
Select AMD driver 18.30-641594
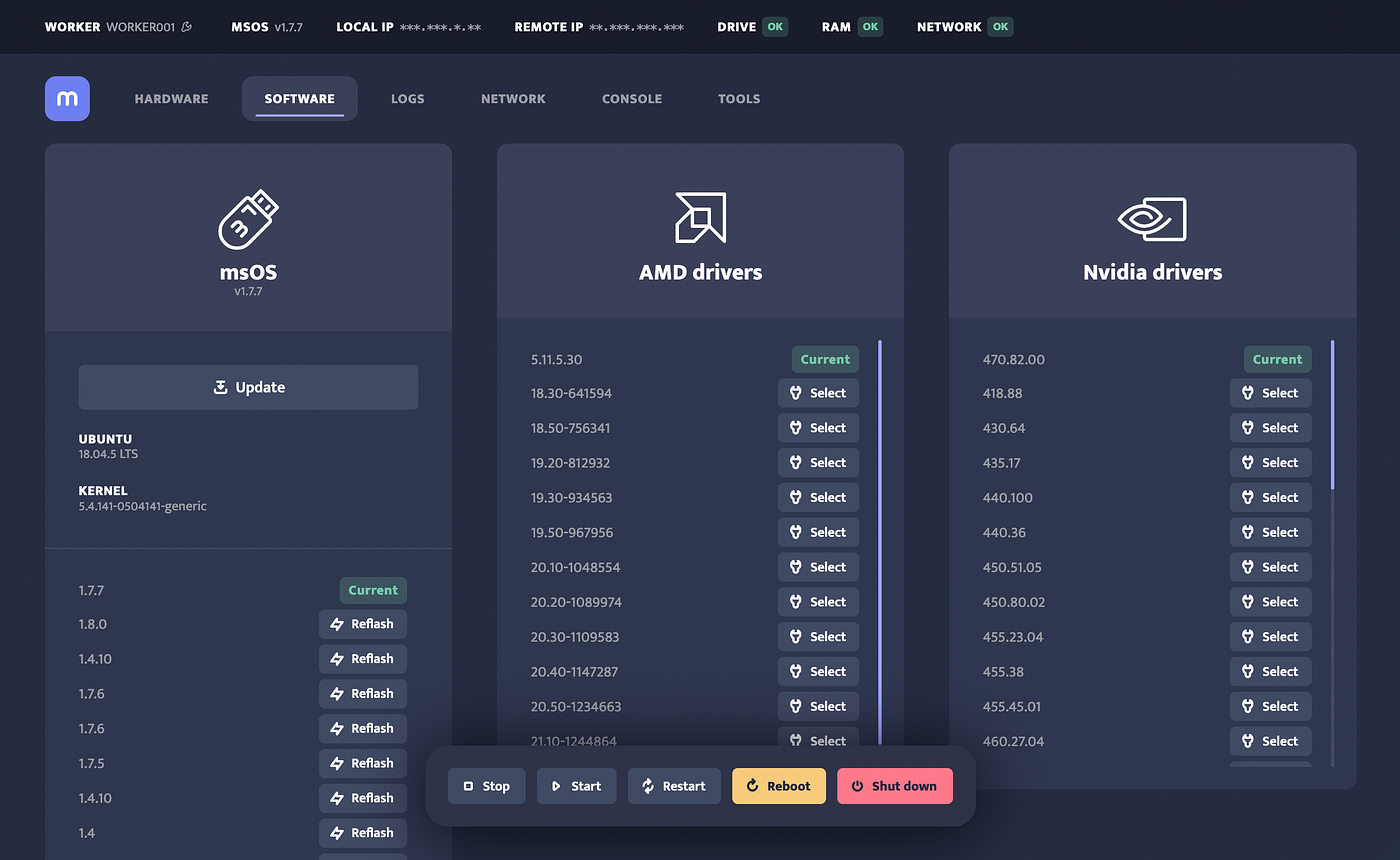[x=818, y=393]
